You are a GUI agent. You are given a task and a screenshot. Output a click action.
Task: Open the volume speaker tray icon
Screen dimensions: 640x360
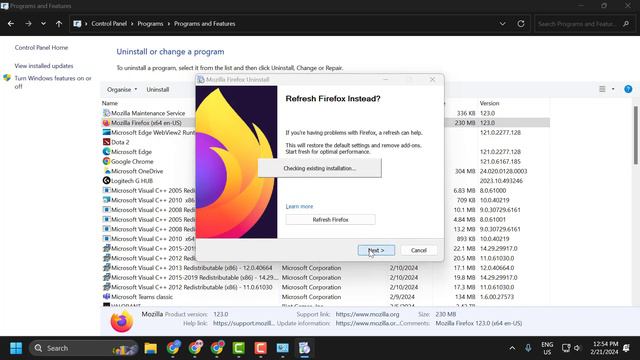tap(577, 348)
